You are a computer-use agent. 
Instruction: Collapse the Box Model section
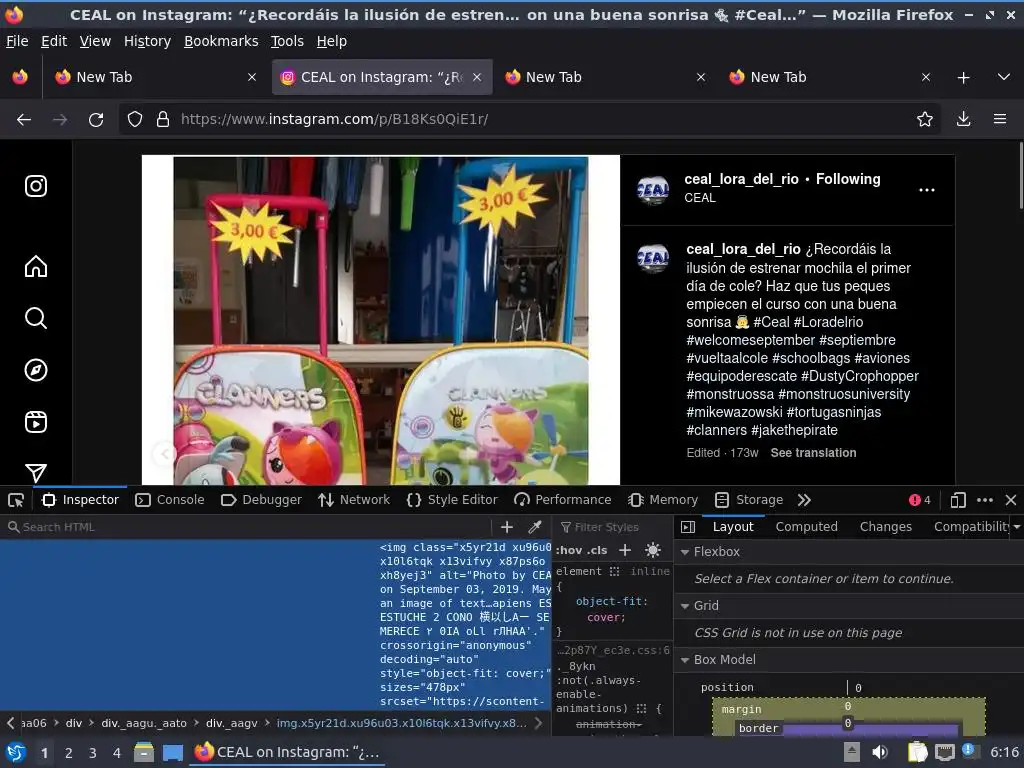tap(685, 660)
